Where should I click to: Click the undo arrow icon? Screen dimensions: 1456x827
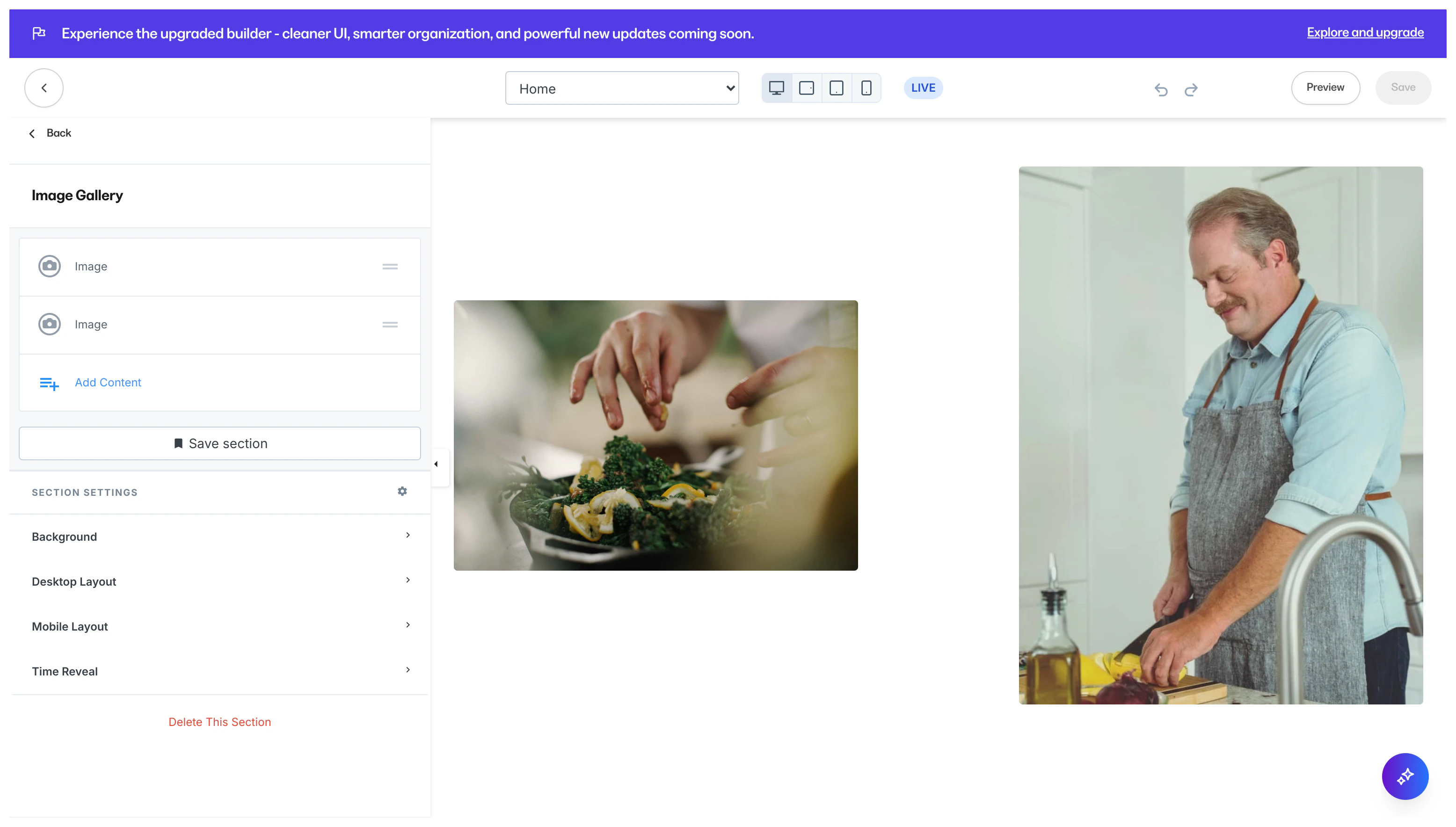[1161, 90]
